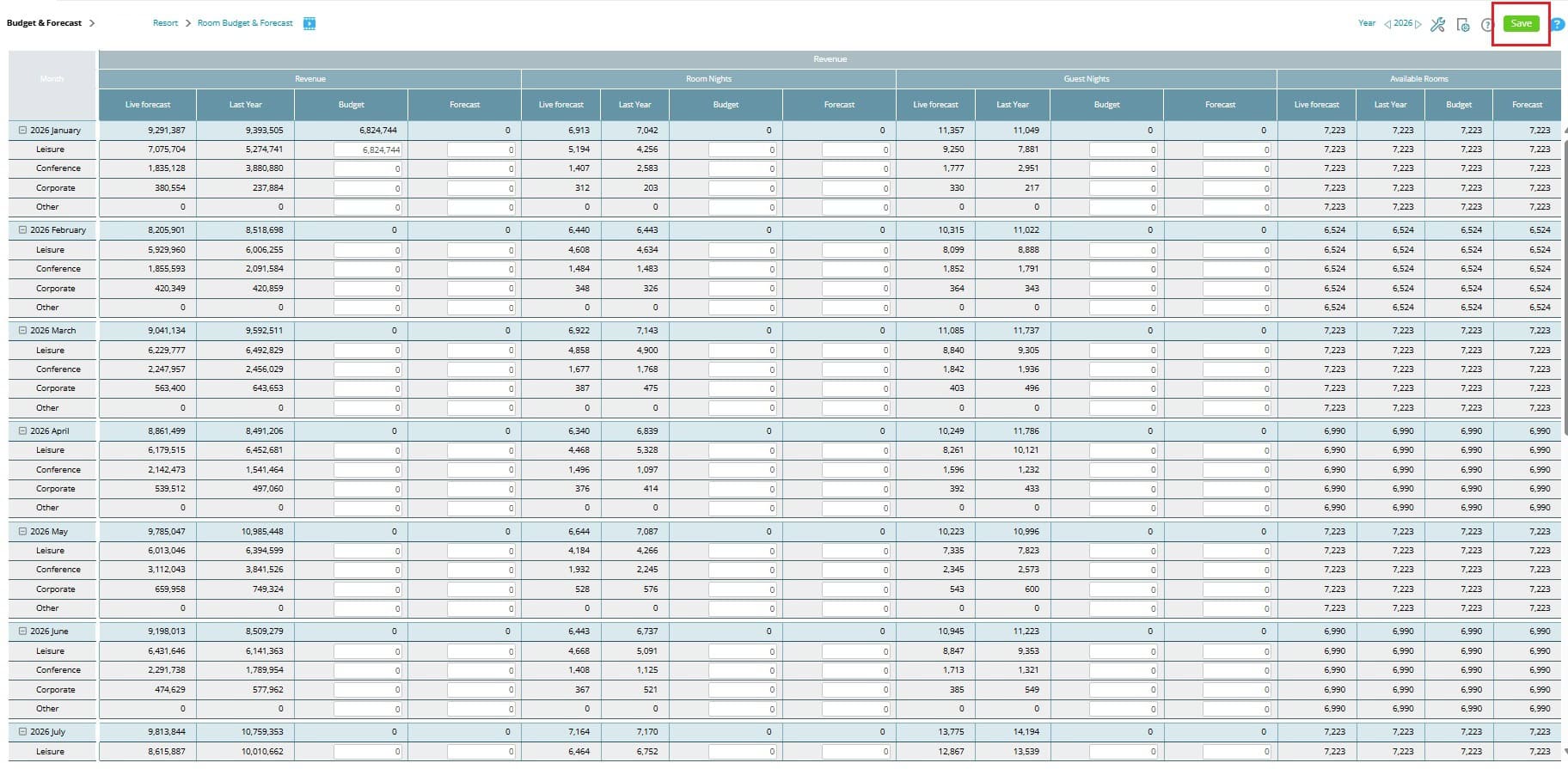Click the vertical scrollbar up arrow
1568x769 pixels.
[x=1565, y=130]
